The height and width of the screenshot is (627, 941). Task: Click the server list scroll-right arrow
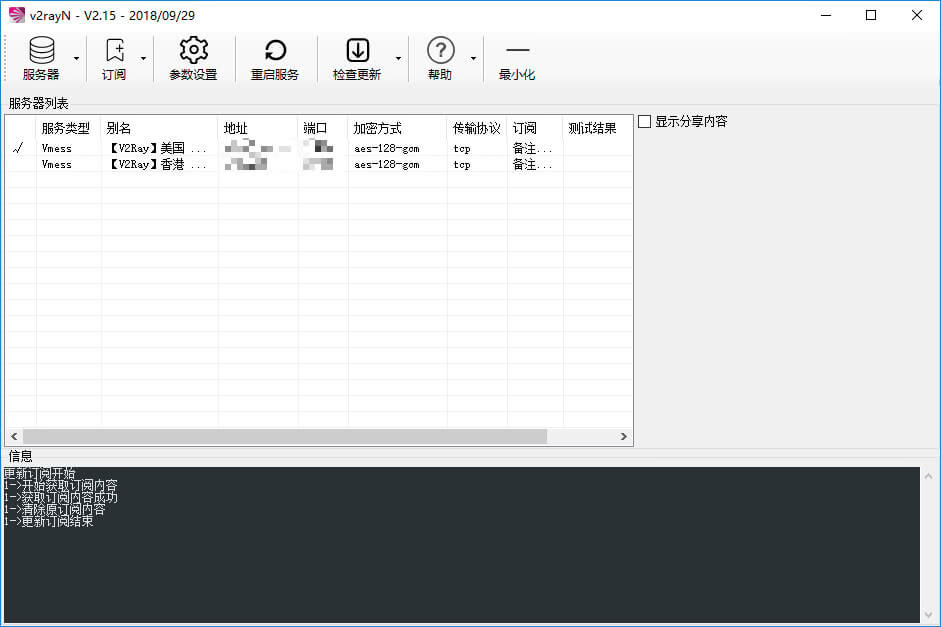624,436
